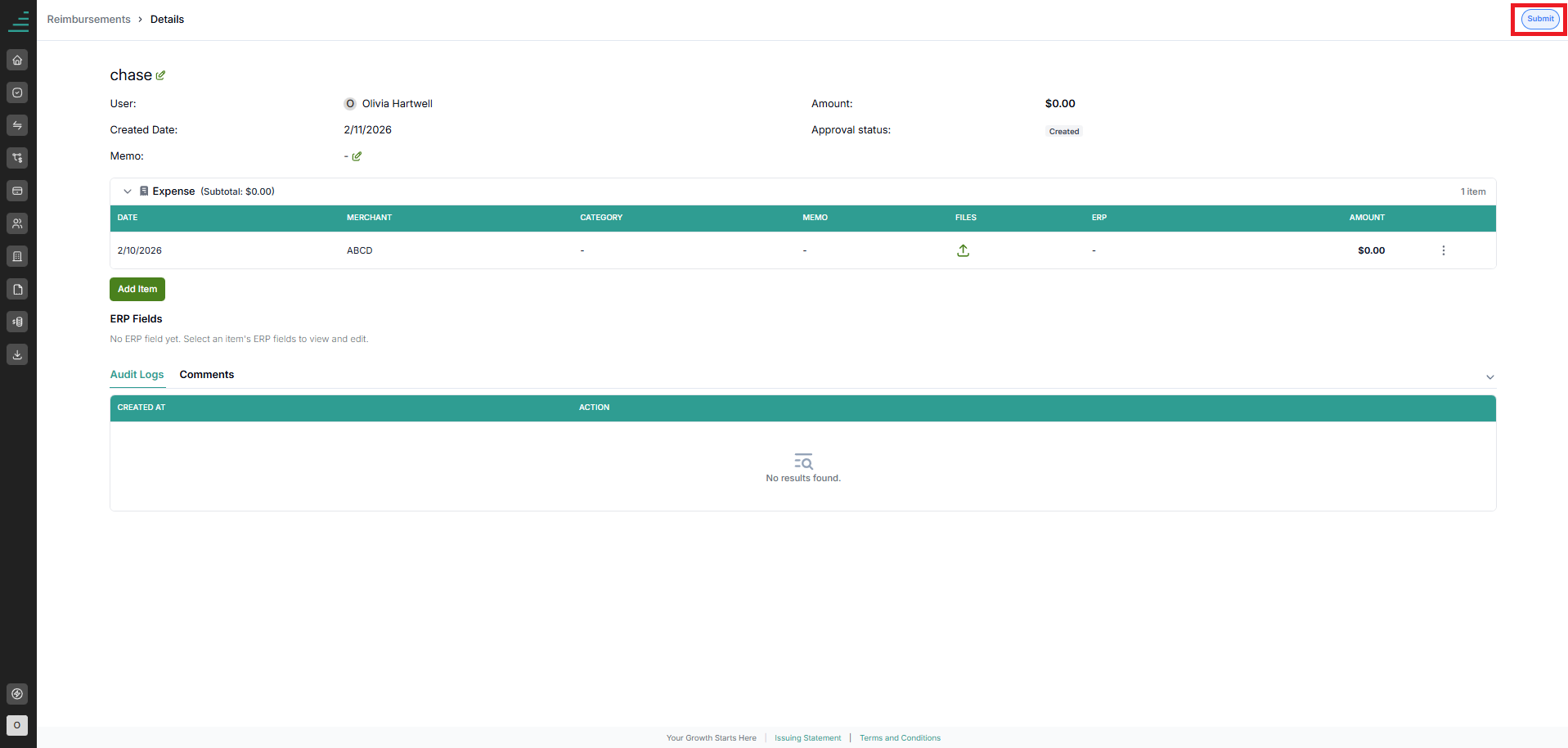Open the download sidebar icon
1568x748 pixels.
(x=17, y=354)
